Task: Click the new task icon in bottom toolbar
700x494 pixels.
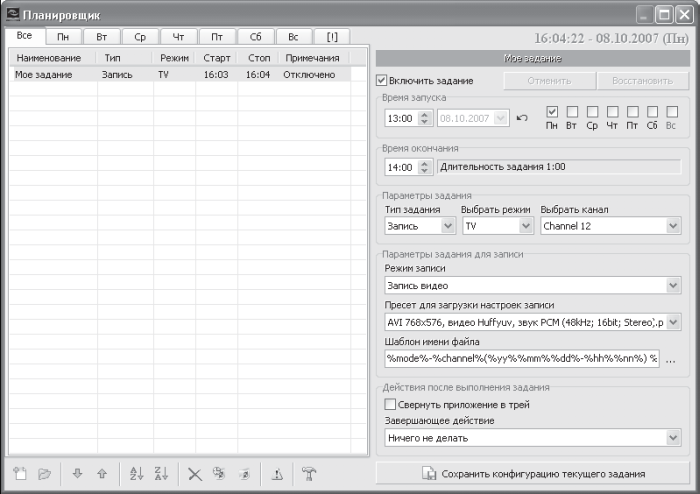Action: pyautogui.click(x=20, y=473)
